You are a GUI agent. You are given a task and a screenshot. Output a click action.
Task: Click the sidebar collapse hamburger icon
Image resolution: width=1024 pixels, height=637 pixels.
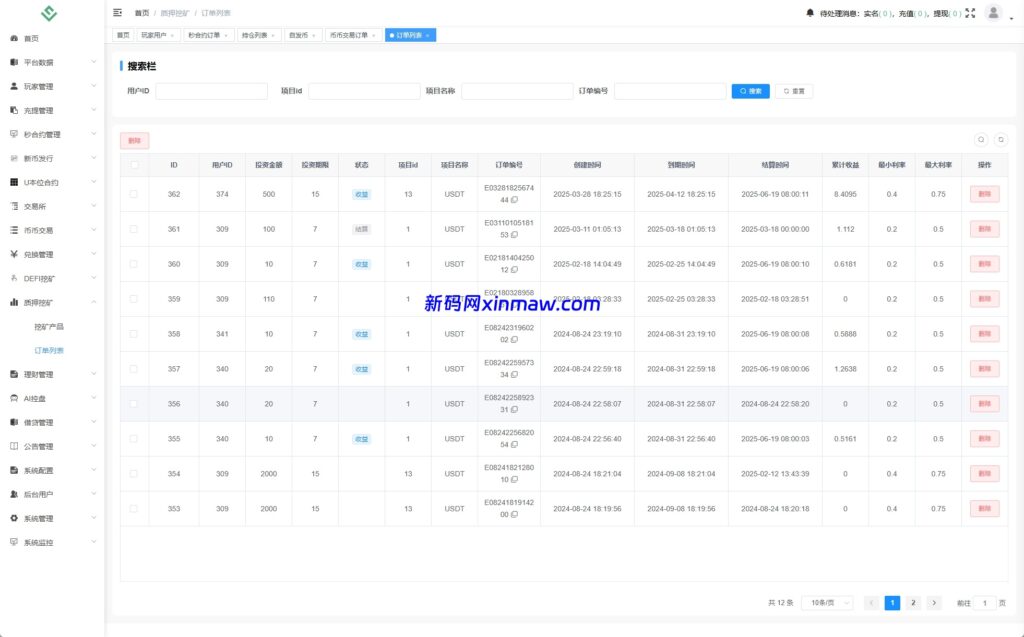click(x=118, y=13)
